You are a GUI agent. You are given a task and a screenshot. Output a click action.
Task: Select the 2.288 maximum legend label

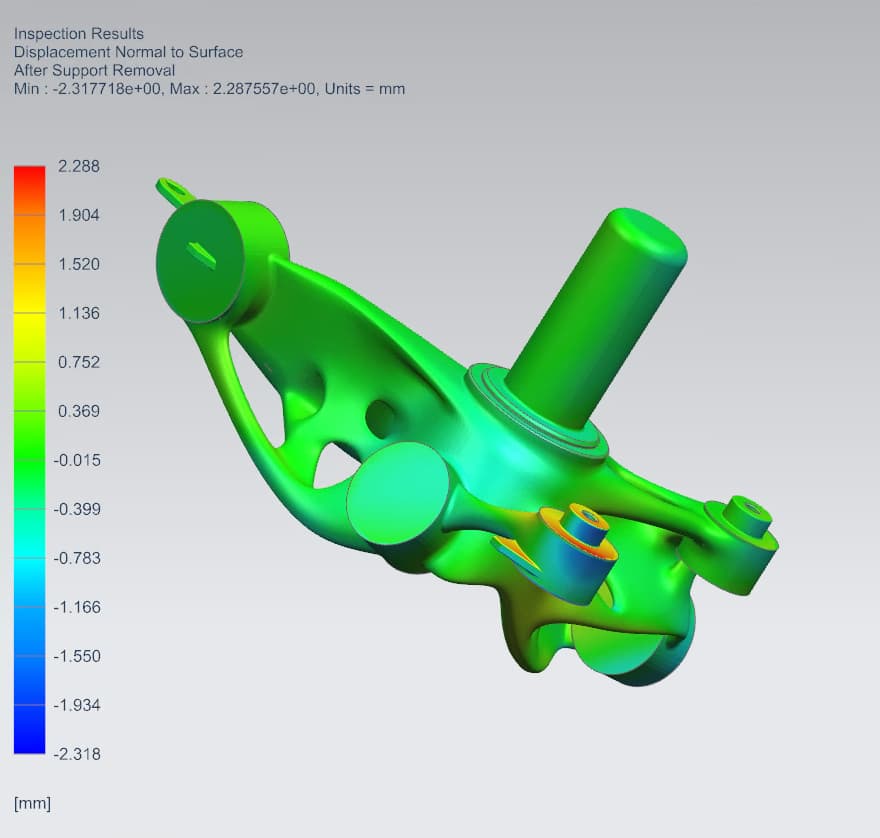[x=79, y=166]
